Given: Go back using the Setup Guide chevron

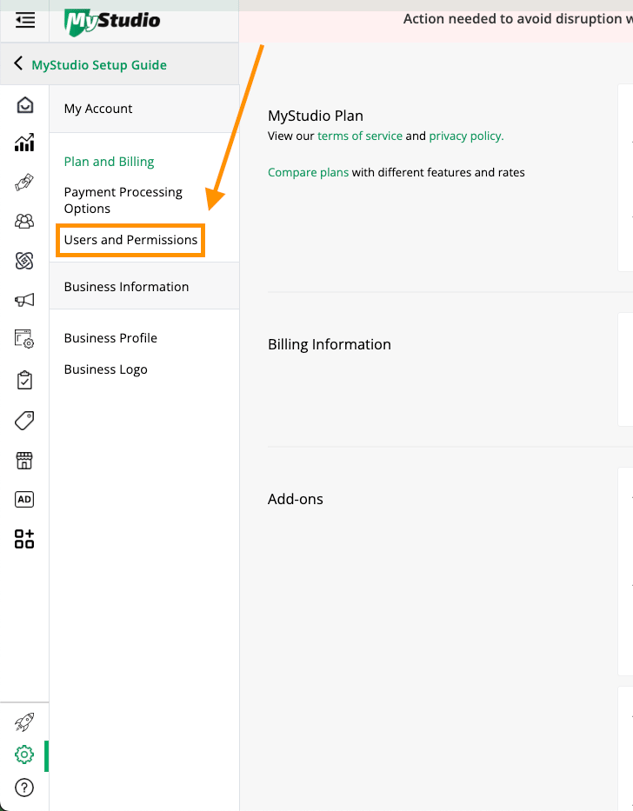Looking at the screenshot, I should 18,64.
